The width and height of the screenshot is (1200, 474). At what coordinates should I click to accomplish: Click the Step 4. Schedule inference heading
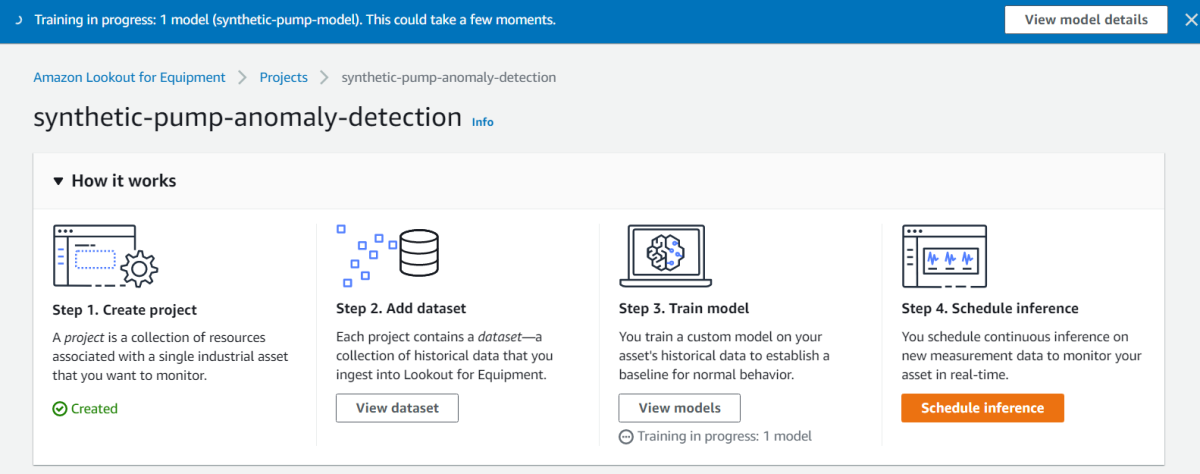(990, 309)
